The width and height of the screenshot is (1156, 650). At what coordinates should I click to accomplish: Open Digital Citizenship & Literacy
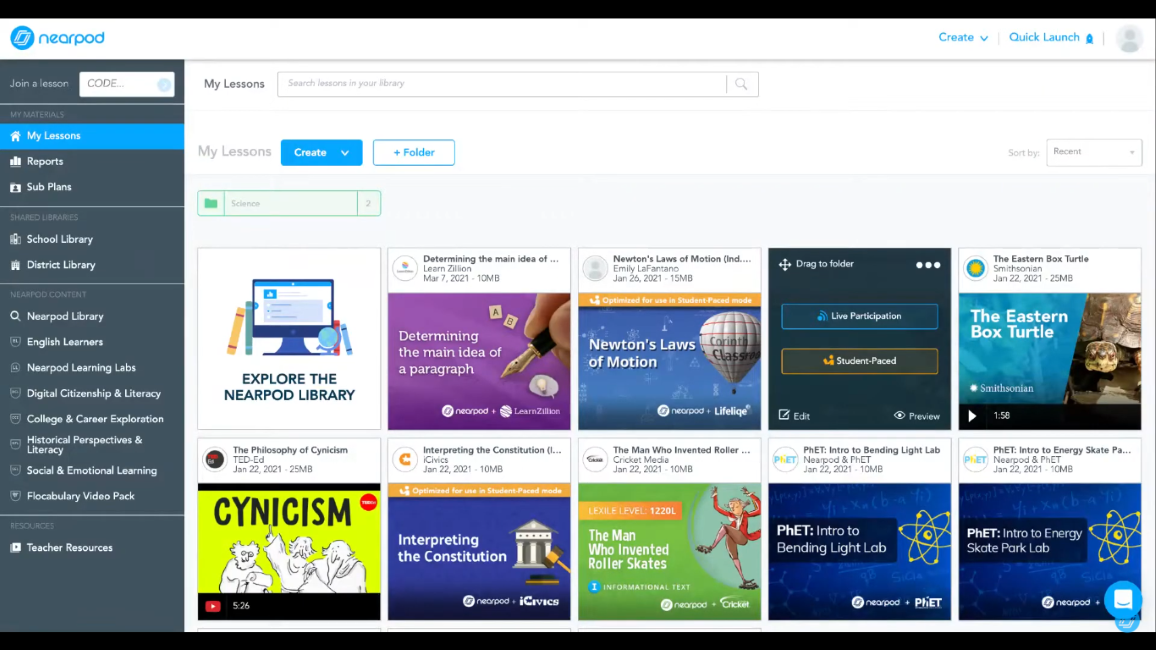(x=92, y=394)
